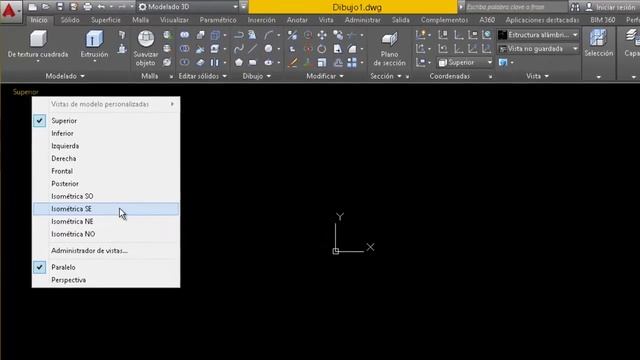
Task: Open the Modelado 3D workspace dropdown
Action: [x=188, y=7]
